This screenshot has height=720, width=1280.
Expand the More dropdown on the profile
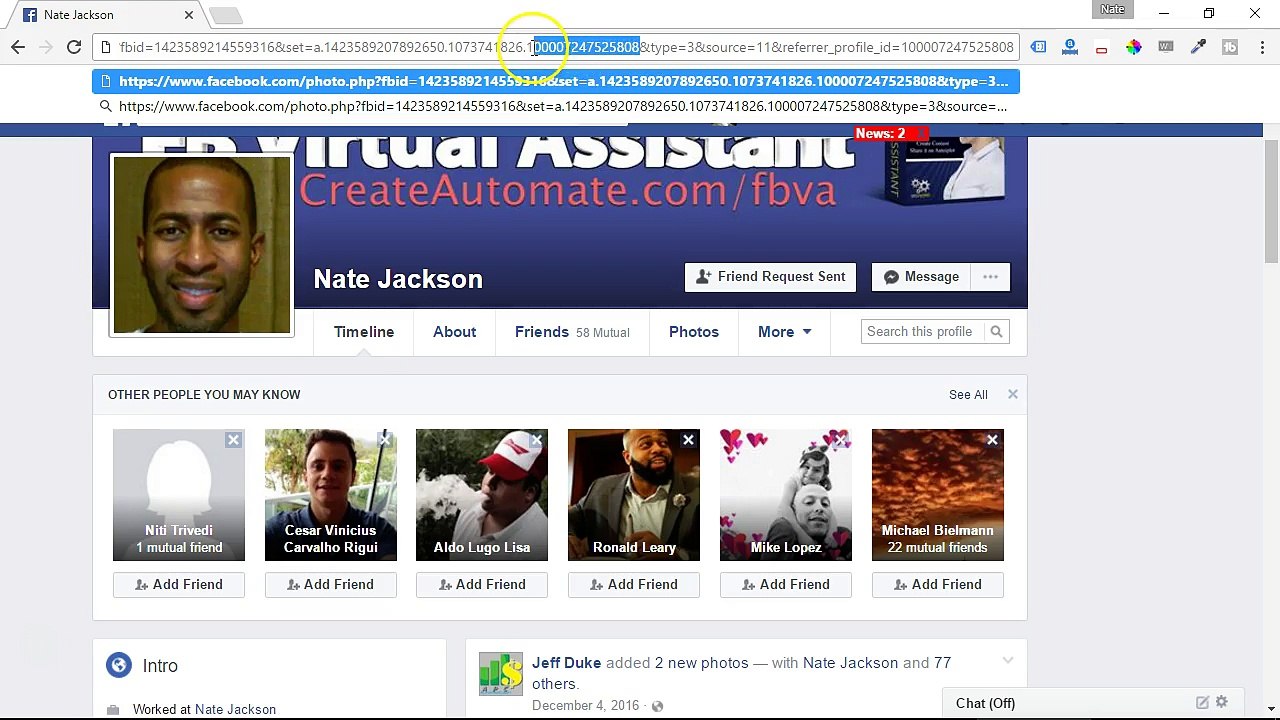click(x=785, y=332)
